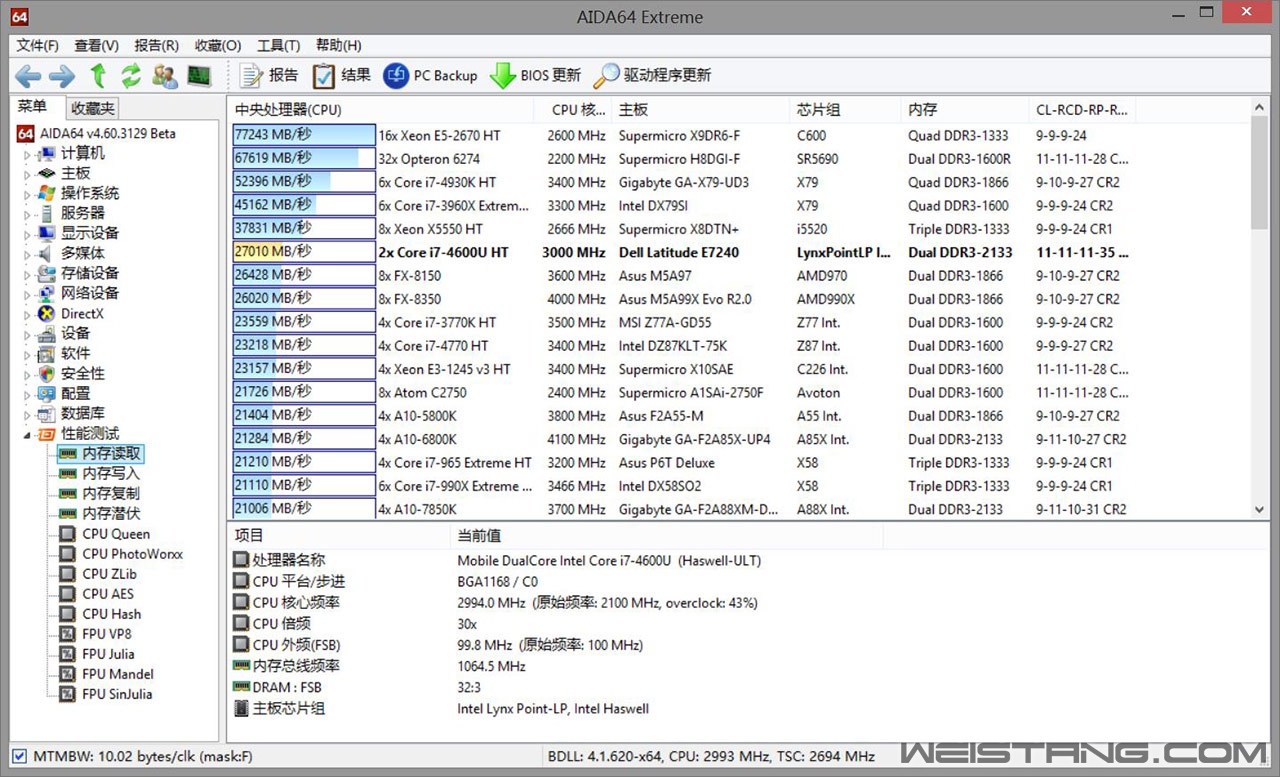This screenshot has width=1280, height=777.
Task: Open the 收藏(O) menu
Action: pos(218,45)
